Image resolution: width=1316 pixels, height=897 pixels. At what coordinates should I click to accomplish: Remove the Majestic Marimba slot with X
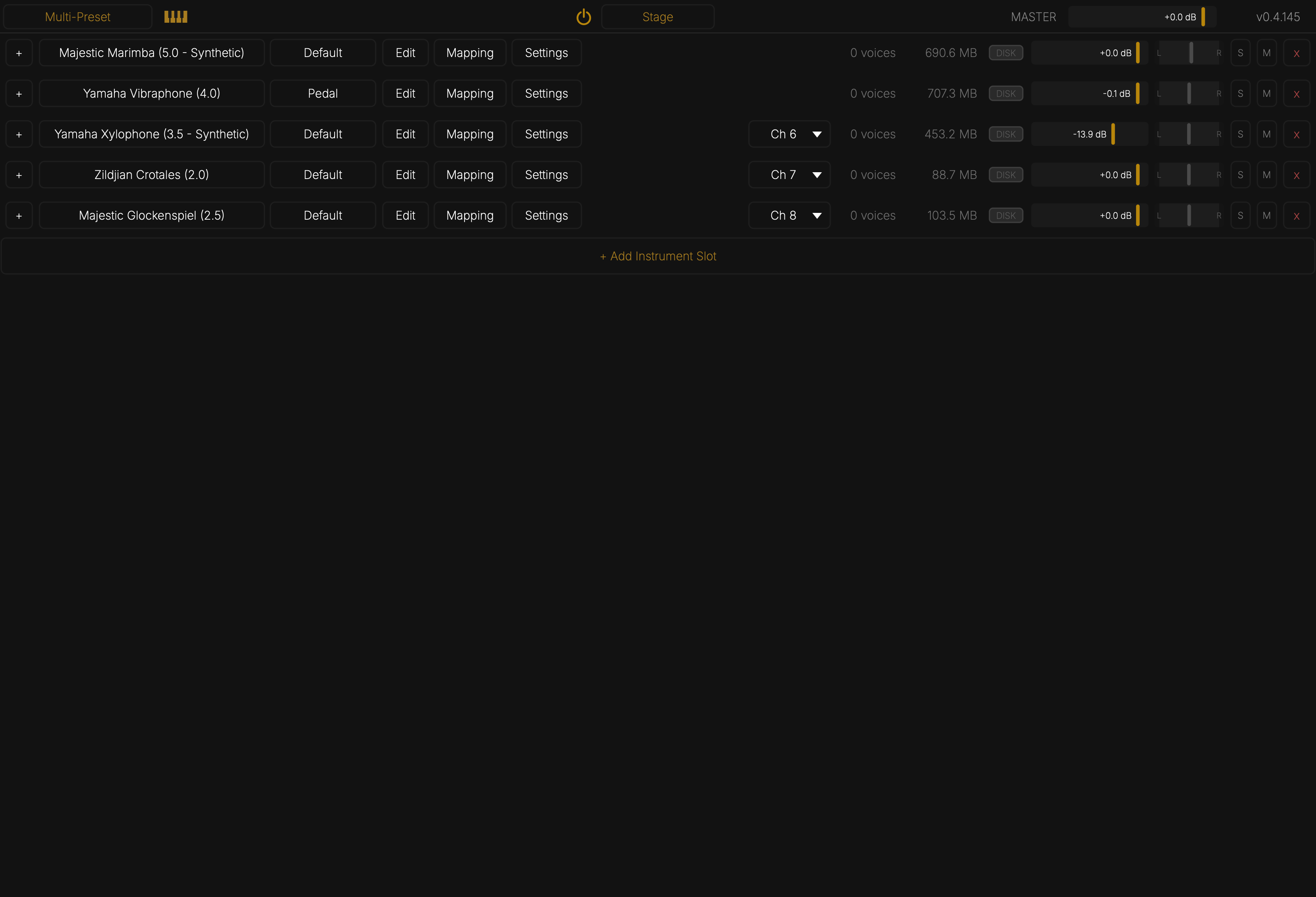coord(1296,53)
